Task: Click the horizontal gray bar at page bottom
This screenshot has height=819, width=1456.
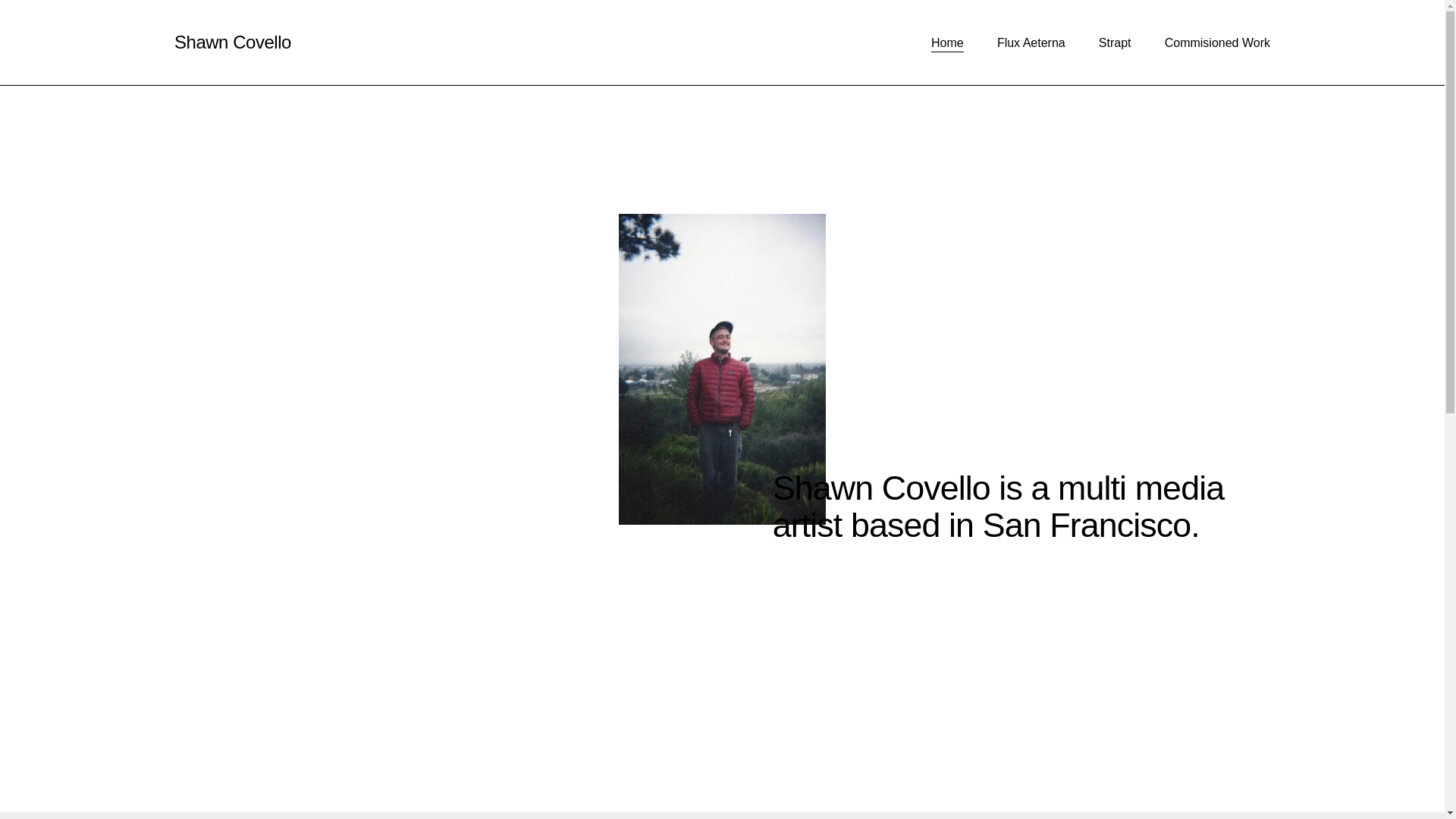Action: click(x=722, y=815)
